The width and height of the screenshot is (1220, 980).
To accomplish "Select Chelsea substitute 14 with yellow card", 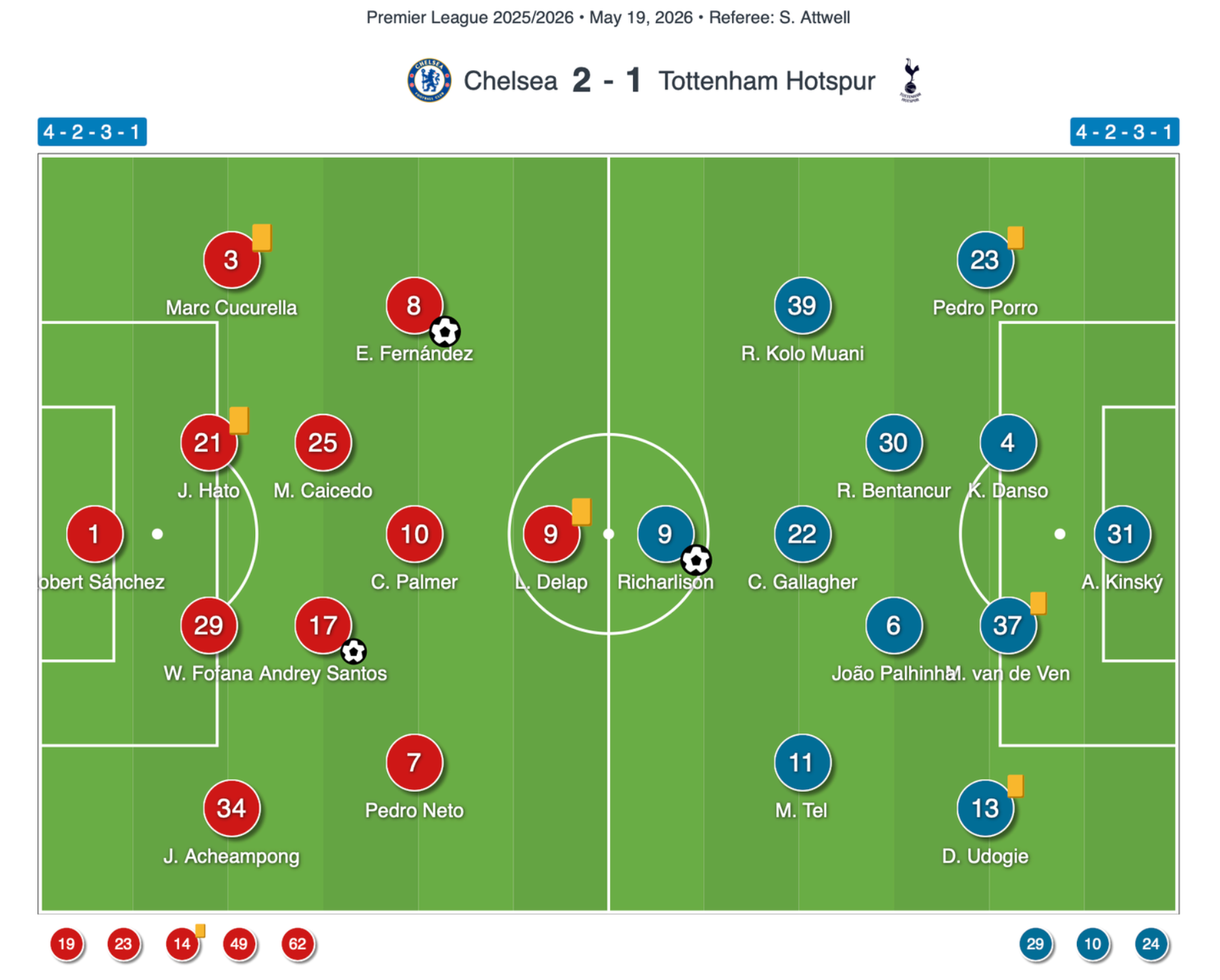I will coord(182,944).
